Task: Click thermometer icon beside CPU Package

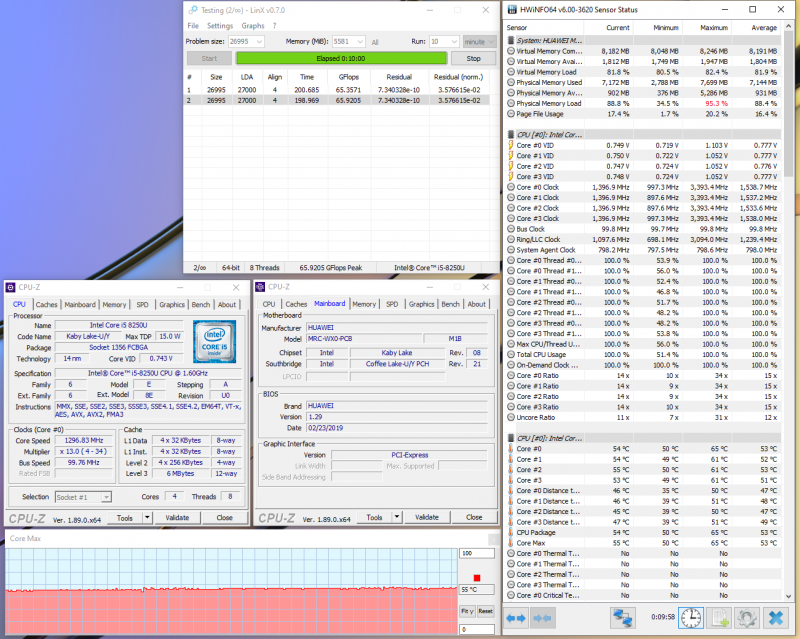Action: tap(511, 532)
